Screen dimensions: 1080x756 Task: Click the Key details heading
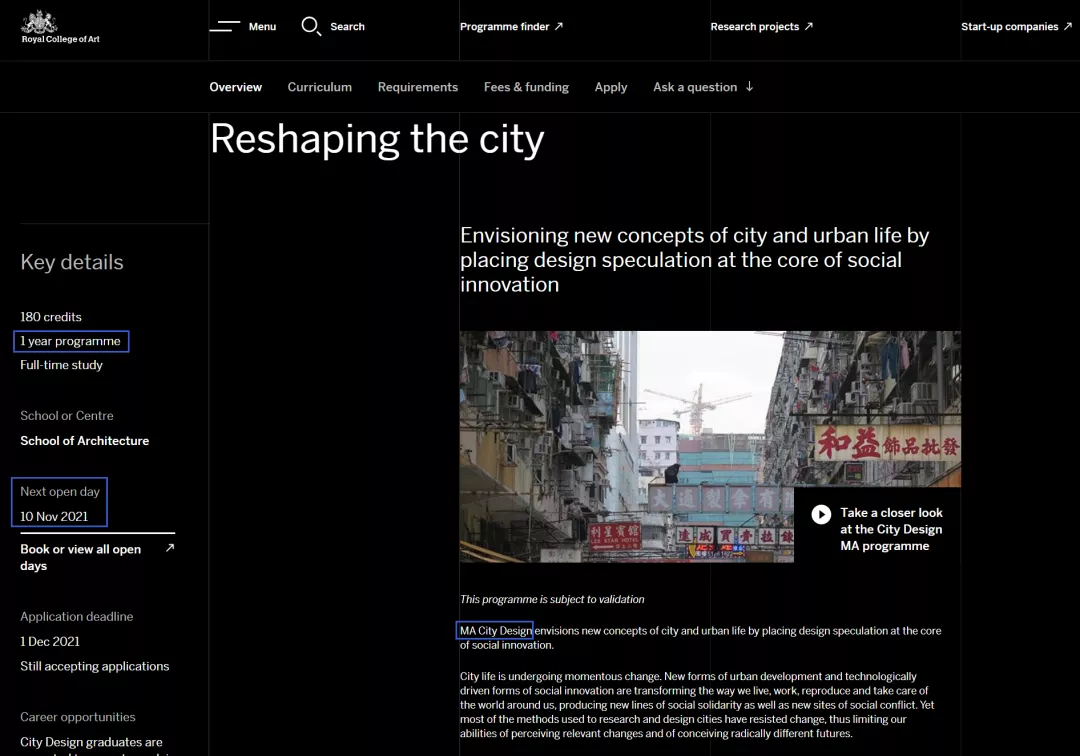coord(72,262)
